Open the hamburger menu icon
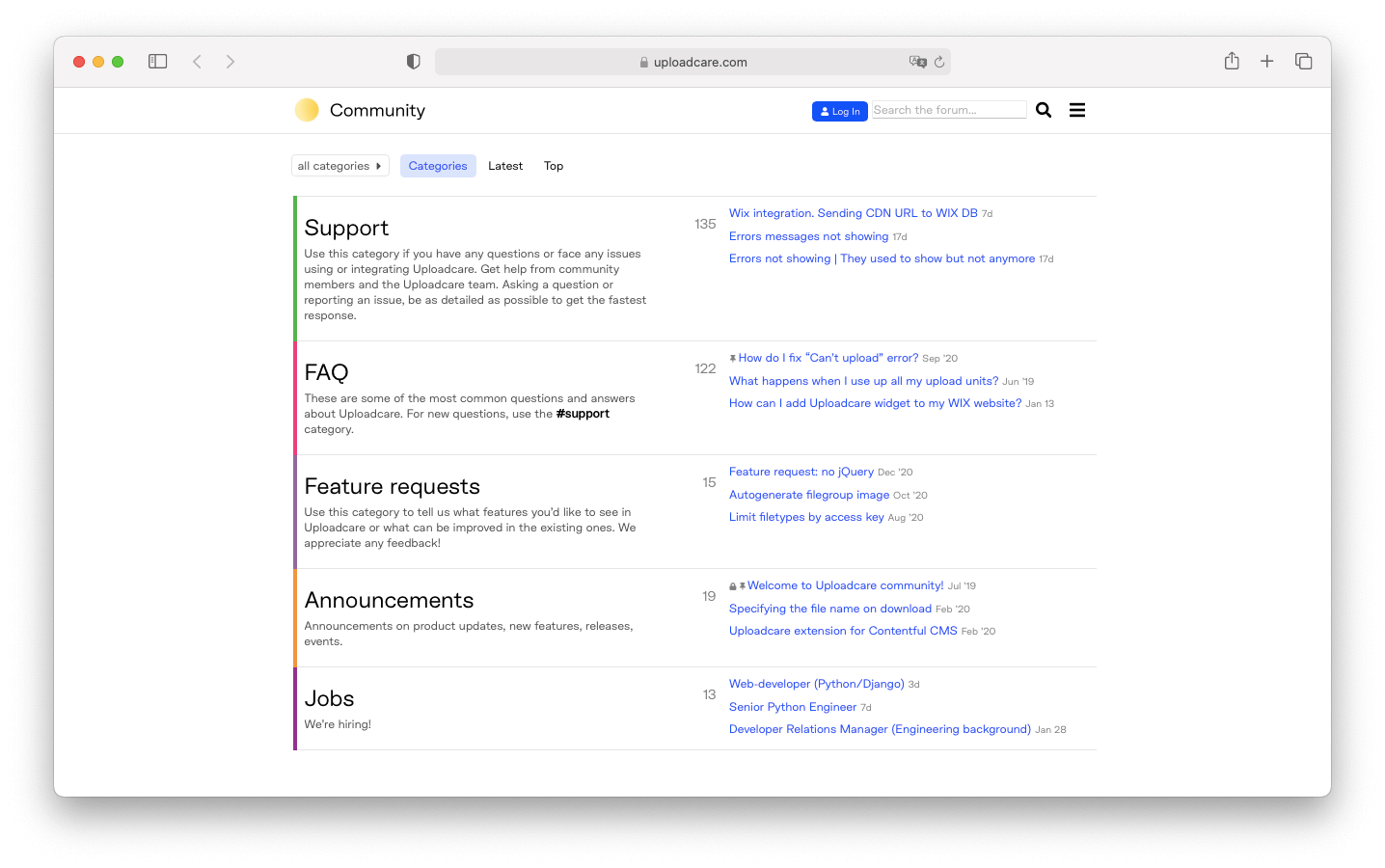Screen dimensions: 1385x868 1077,110
